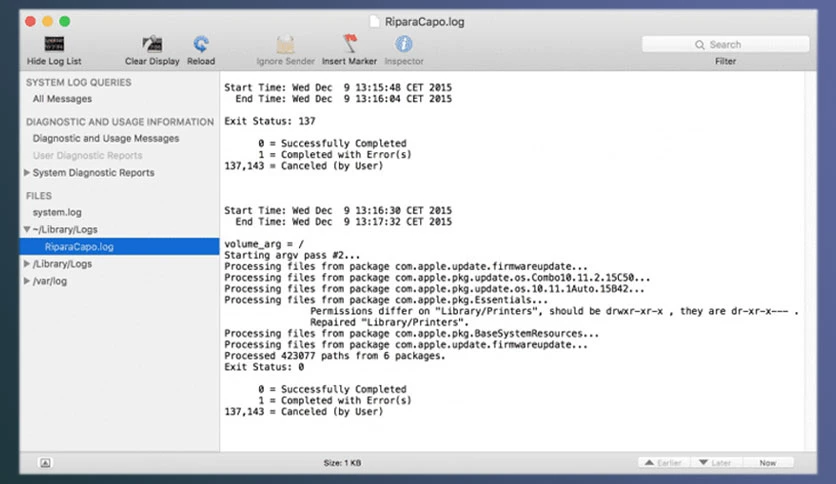Select Diagnostic and Usage Messages

(x=106, y=138)
